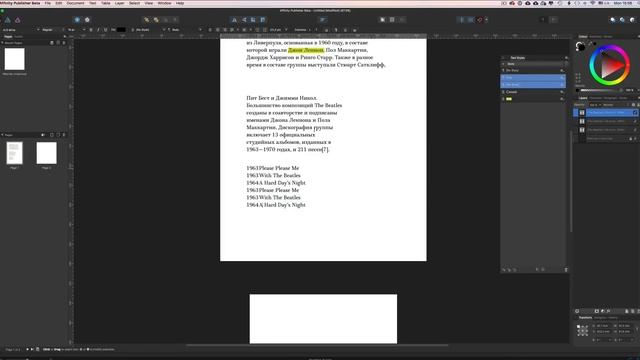The image size is (640, 360).
Task: Collapse the Master Pages section
Action: click(2, 43)
